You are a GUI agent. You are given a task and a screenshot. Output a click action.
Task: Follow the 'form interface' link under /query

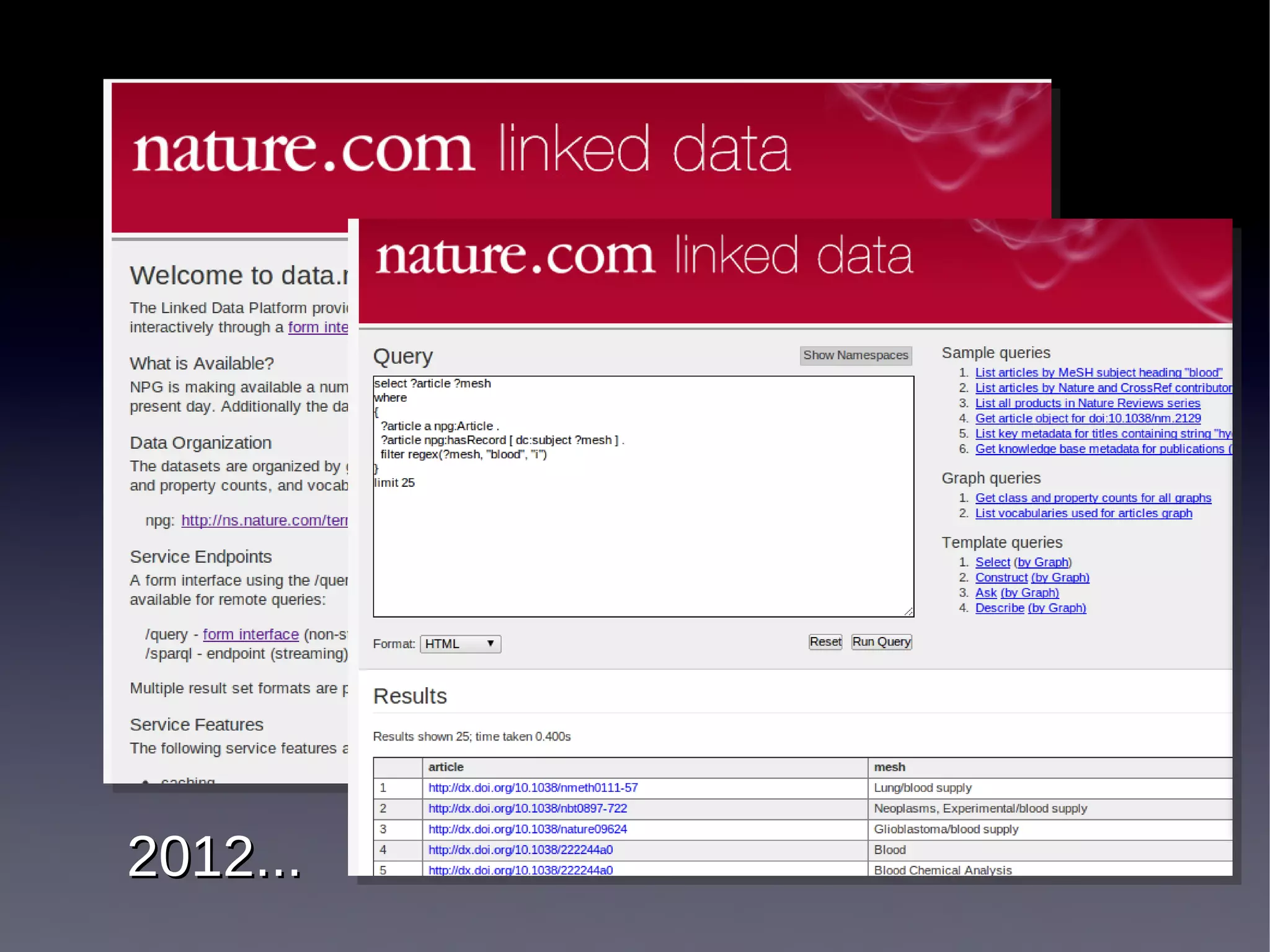tap(251, 634)
